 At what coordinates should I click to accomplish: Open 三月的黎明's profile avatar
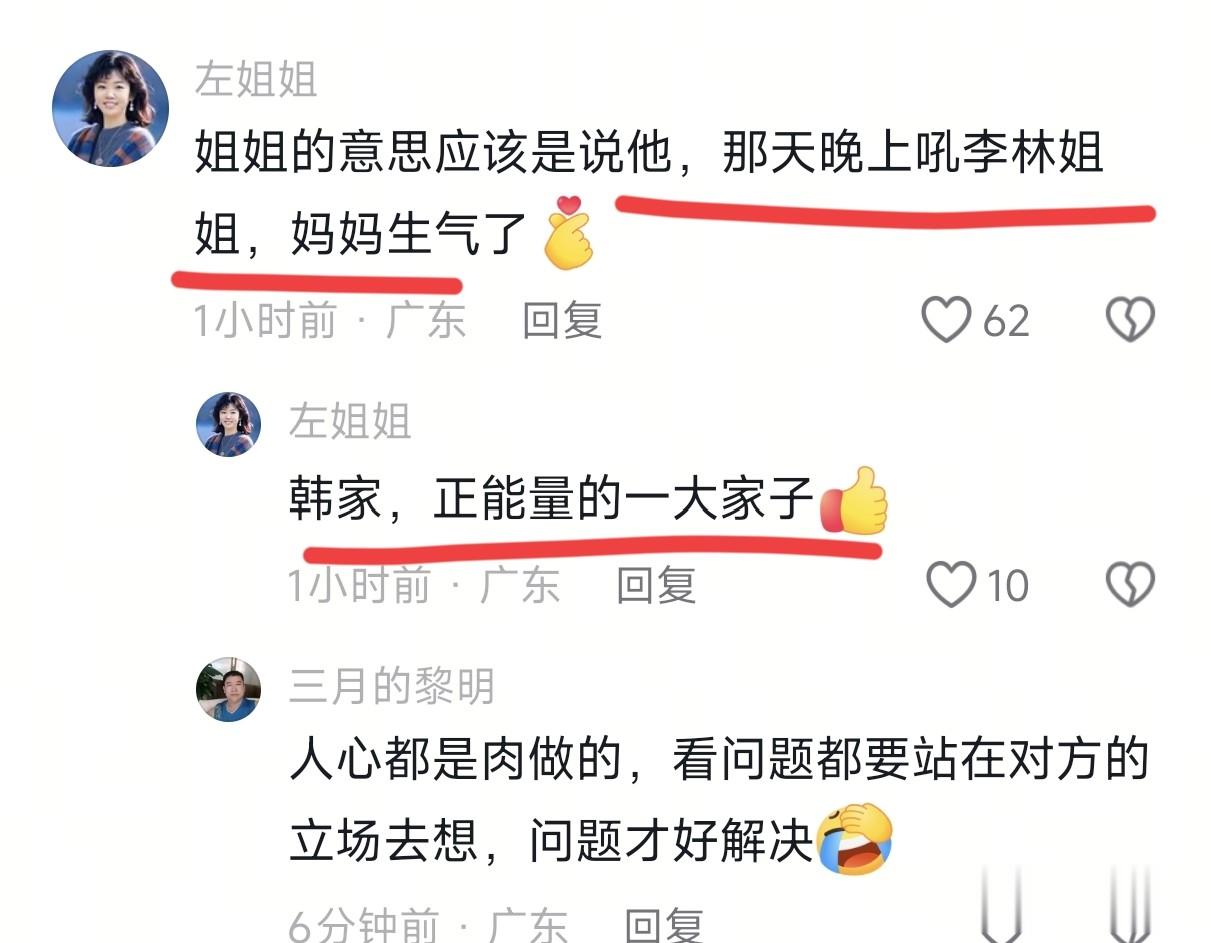228,689
